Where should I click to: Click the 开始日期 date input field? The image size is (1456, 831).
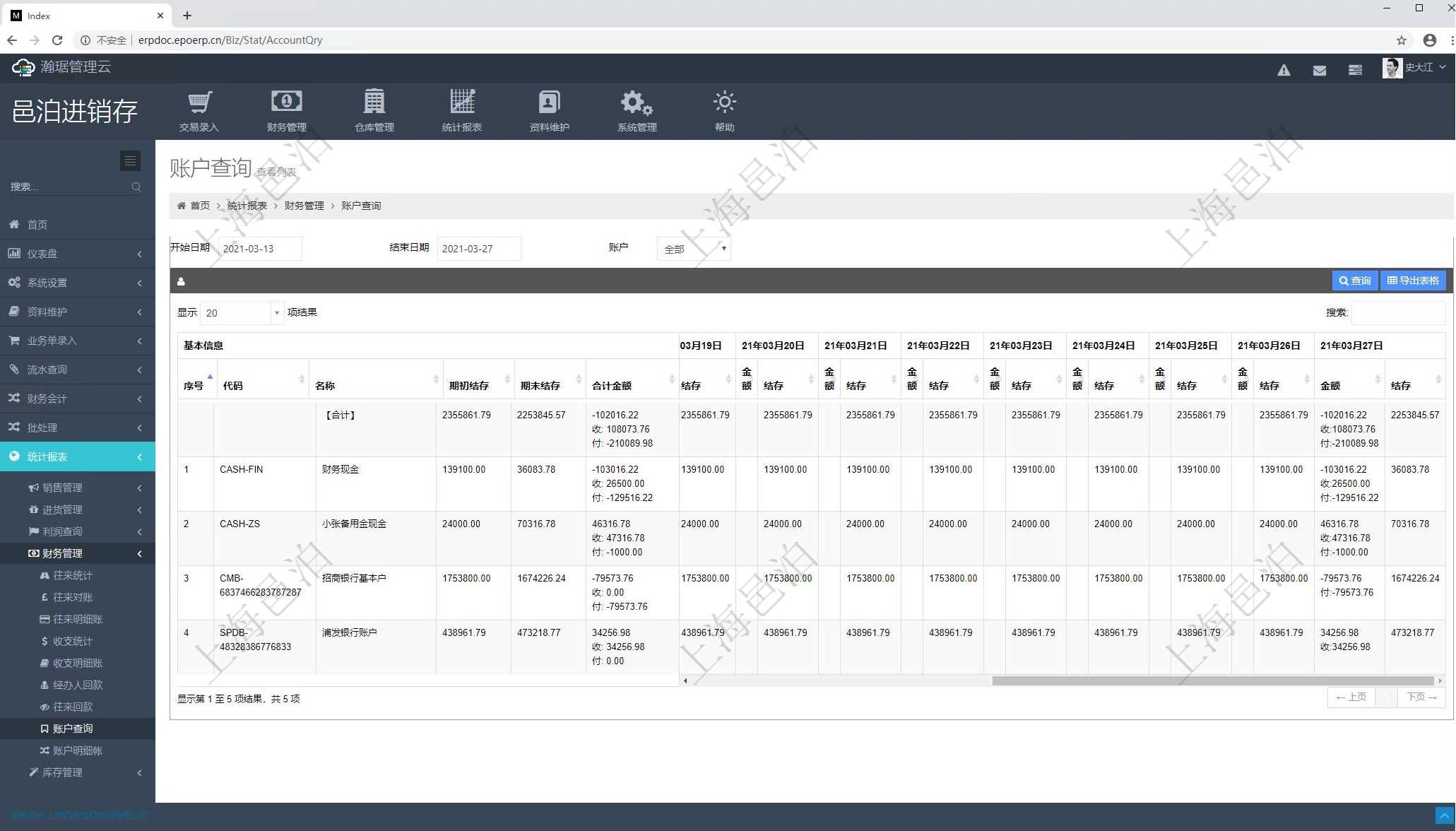click(259, 249)
